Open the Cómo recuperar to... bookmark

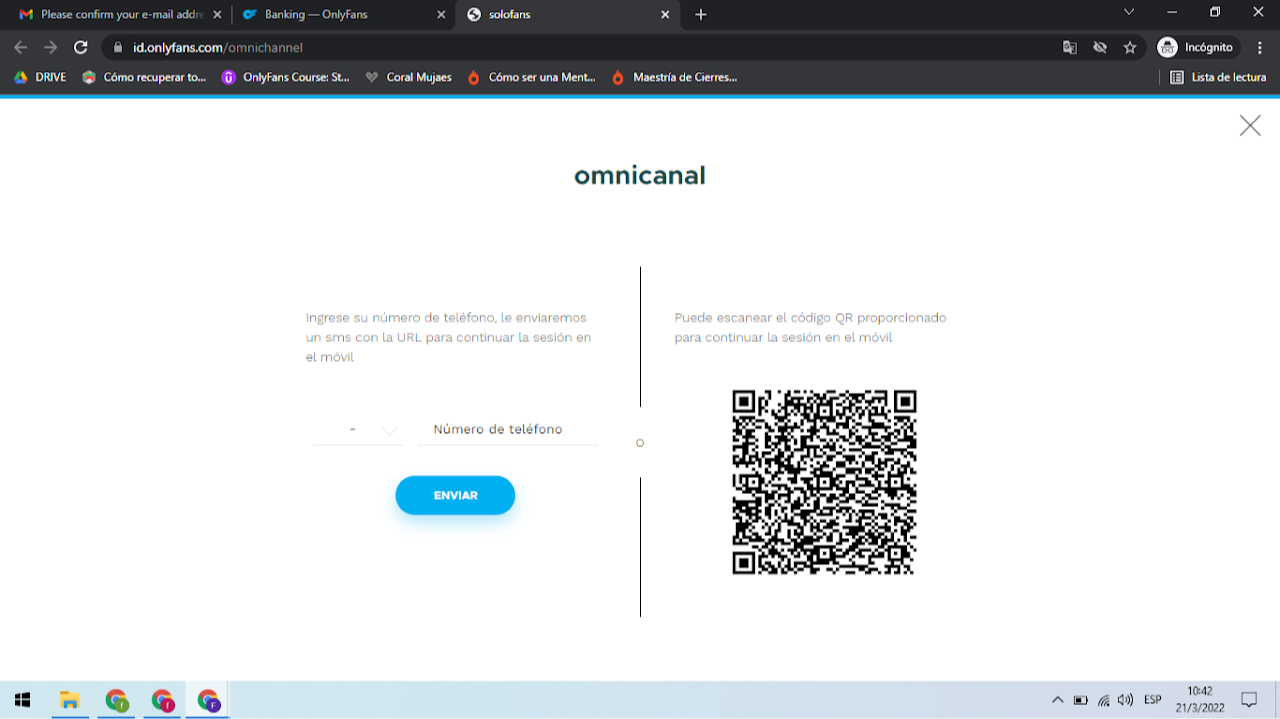tap(144, 77)
